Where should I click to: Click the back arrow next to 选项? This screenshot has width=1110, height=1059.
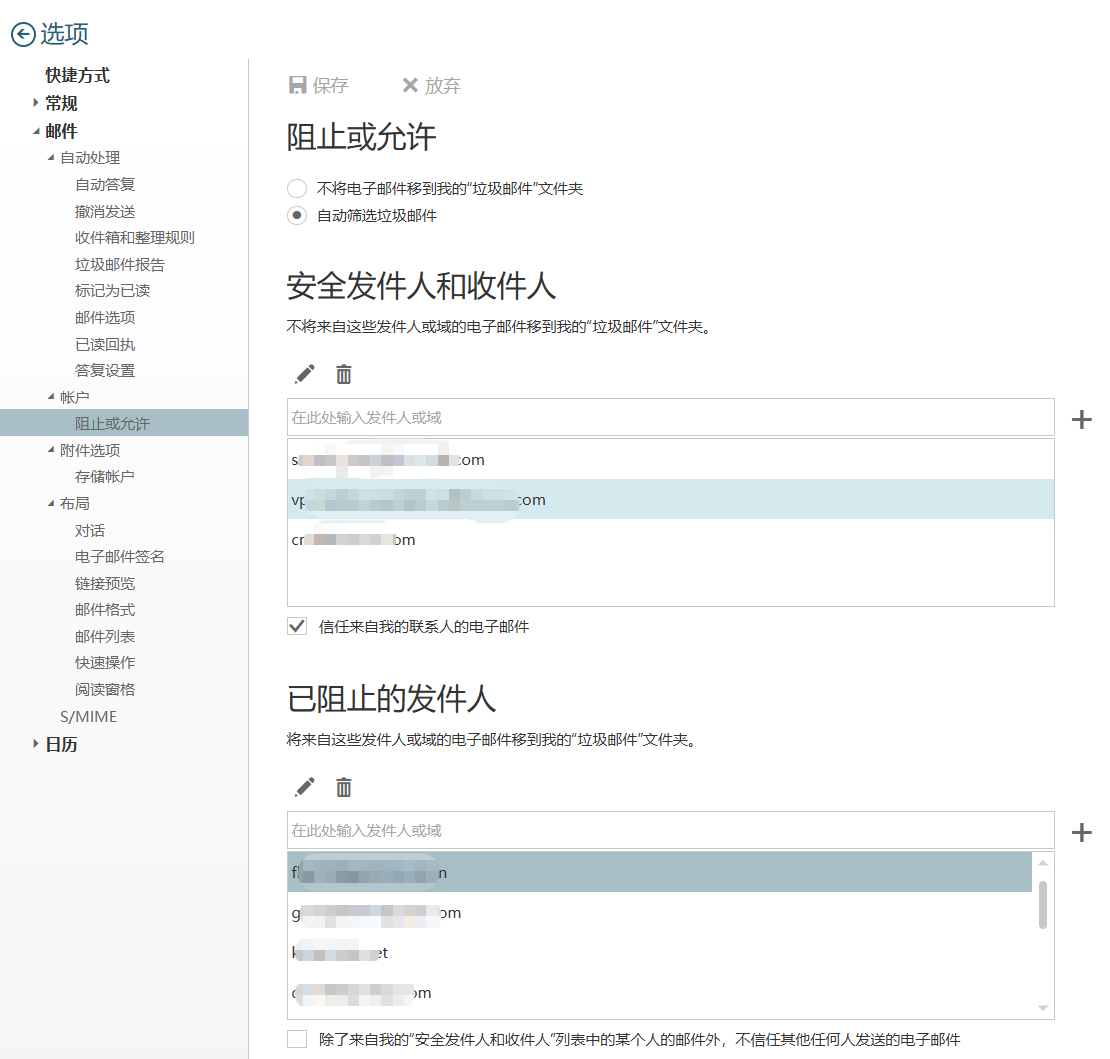click(x=23, y=34)
